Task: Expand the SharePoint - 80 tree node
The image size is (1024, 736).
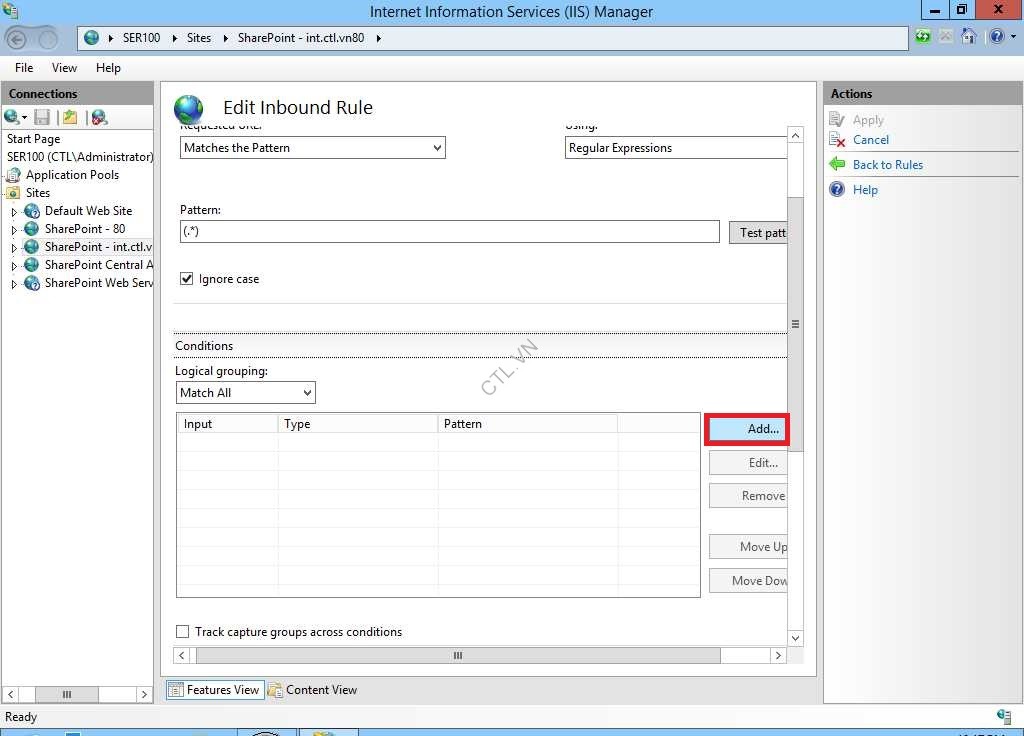Action: click(14, 230)
